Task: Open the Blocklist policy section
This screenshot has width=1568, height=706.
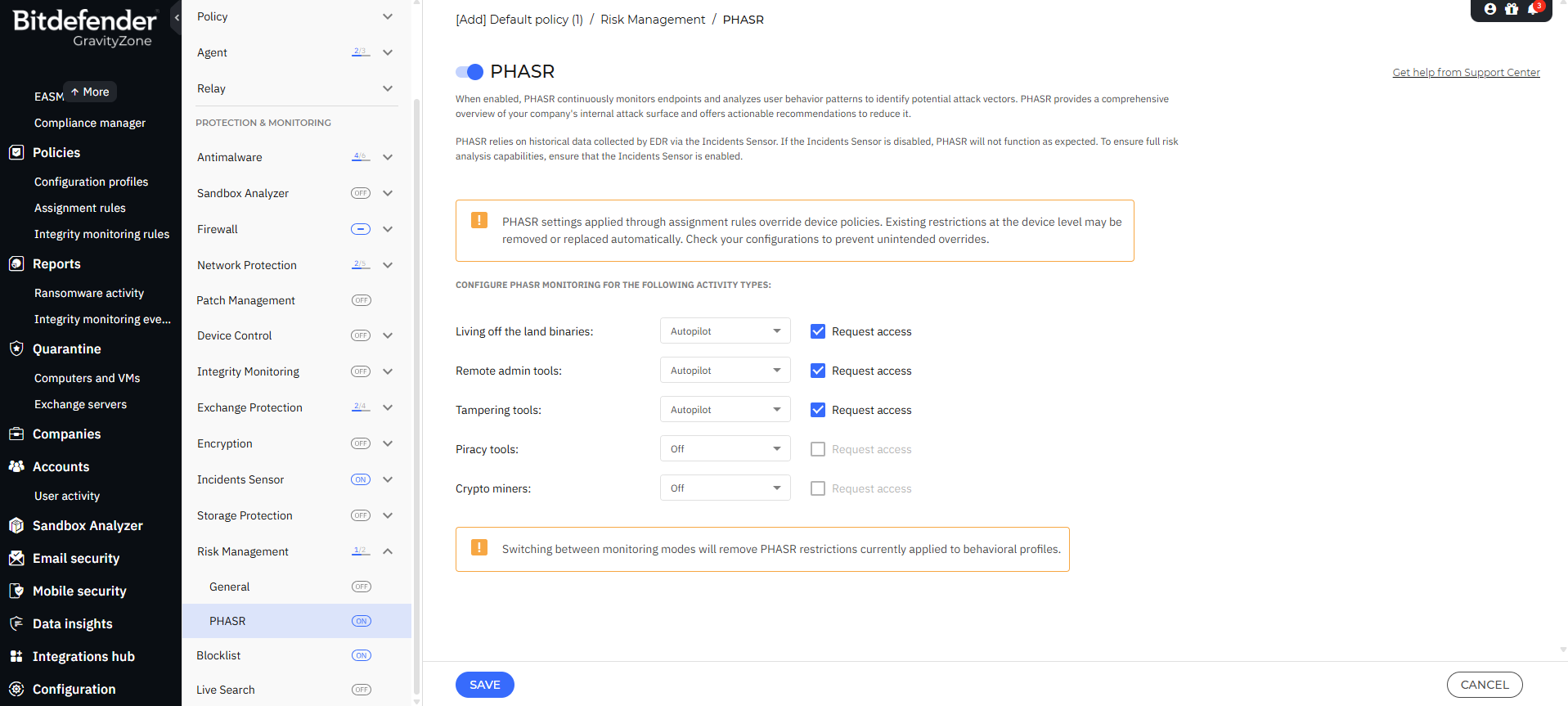Action: pyautogui.click(x=219, y=655)
